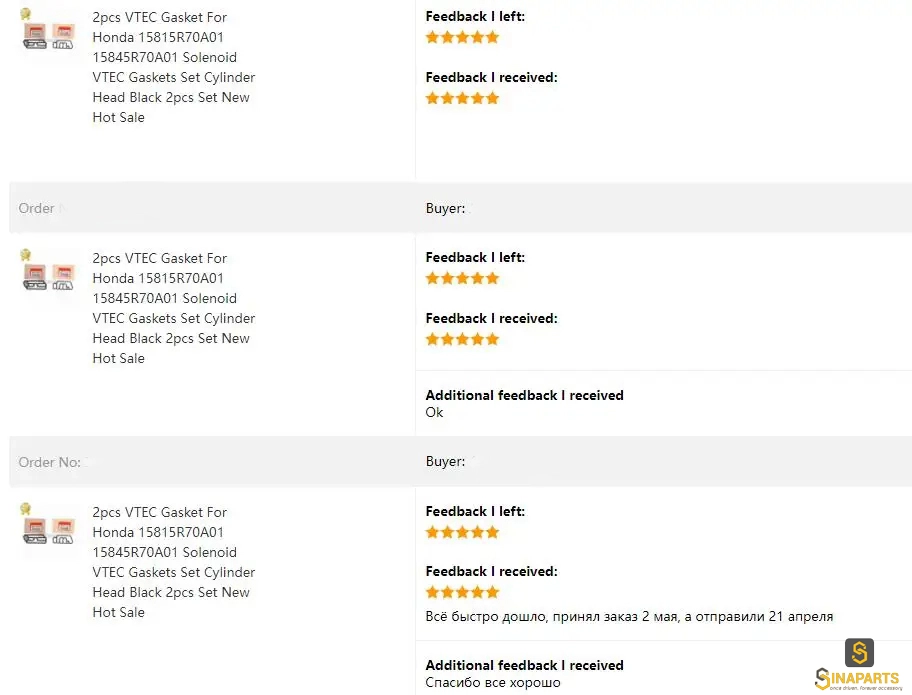The height and width of the screenshot is (695, 912).
Task: Click Buyer label in the middle order header
Action: 445,208
